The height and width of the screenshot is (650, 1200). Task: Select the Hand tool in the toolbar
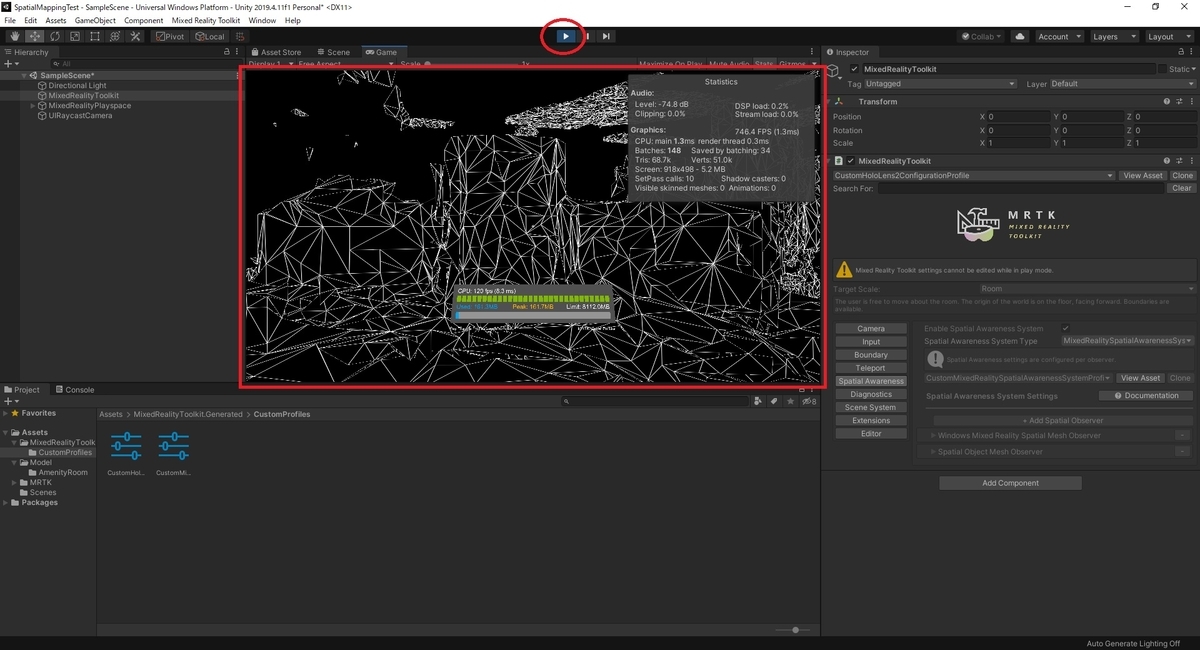coord(14,37)
